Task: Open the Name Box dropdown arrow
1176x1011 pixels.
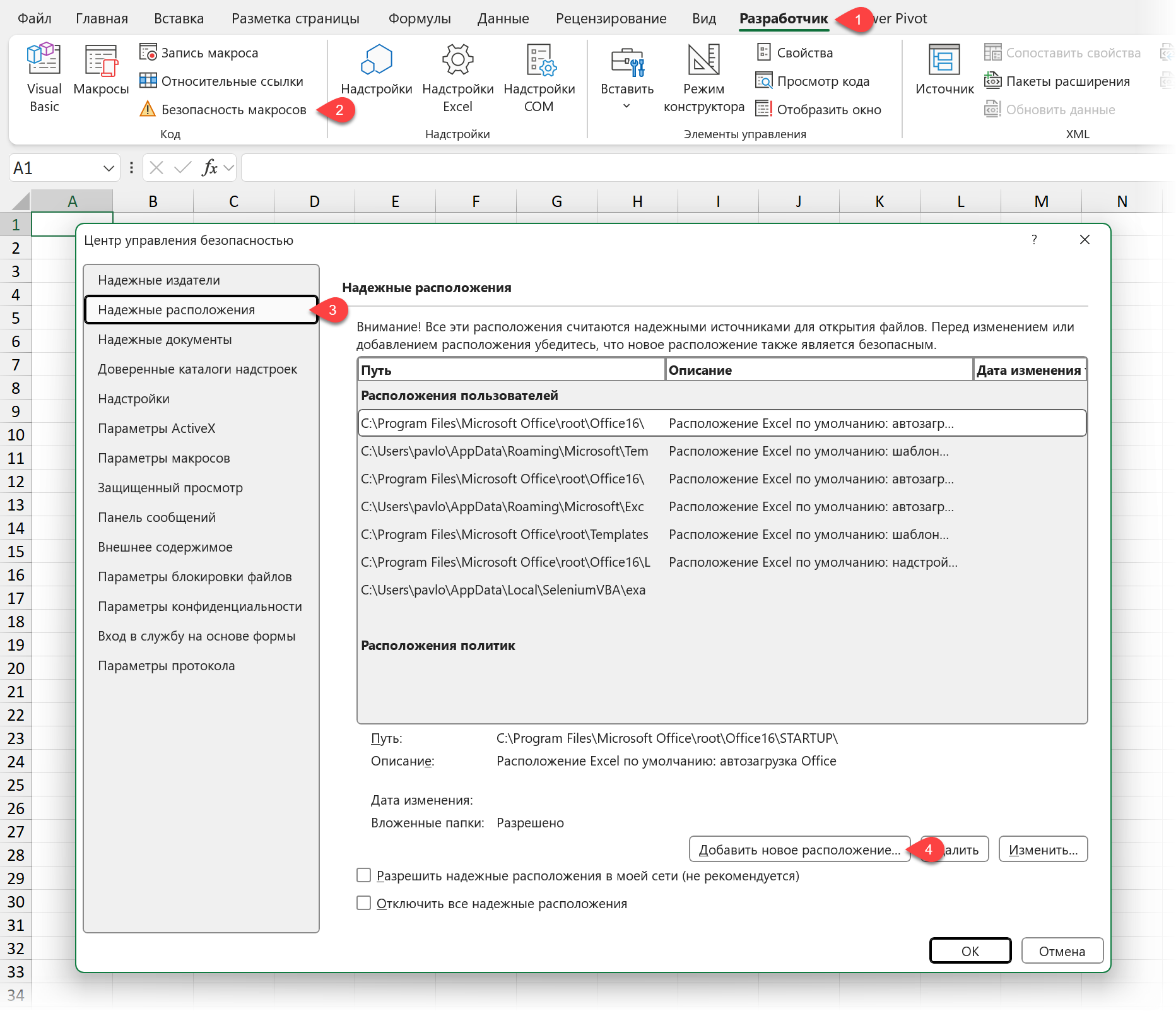Action: [109, 168]
